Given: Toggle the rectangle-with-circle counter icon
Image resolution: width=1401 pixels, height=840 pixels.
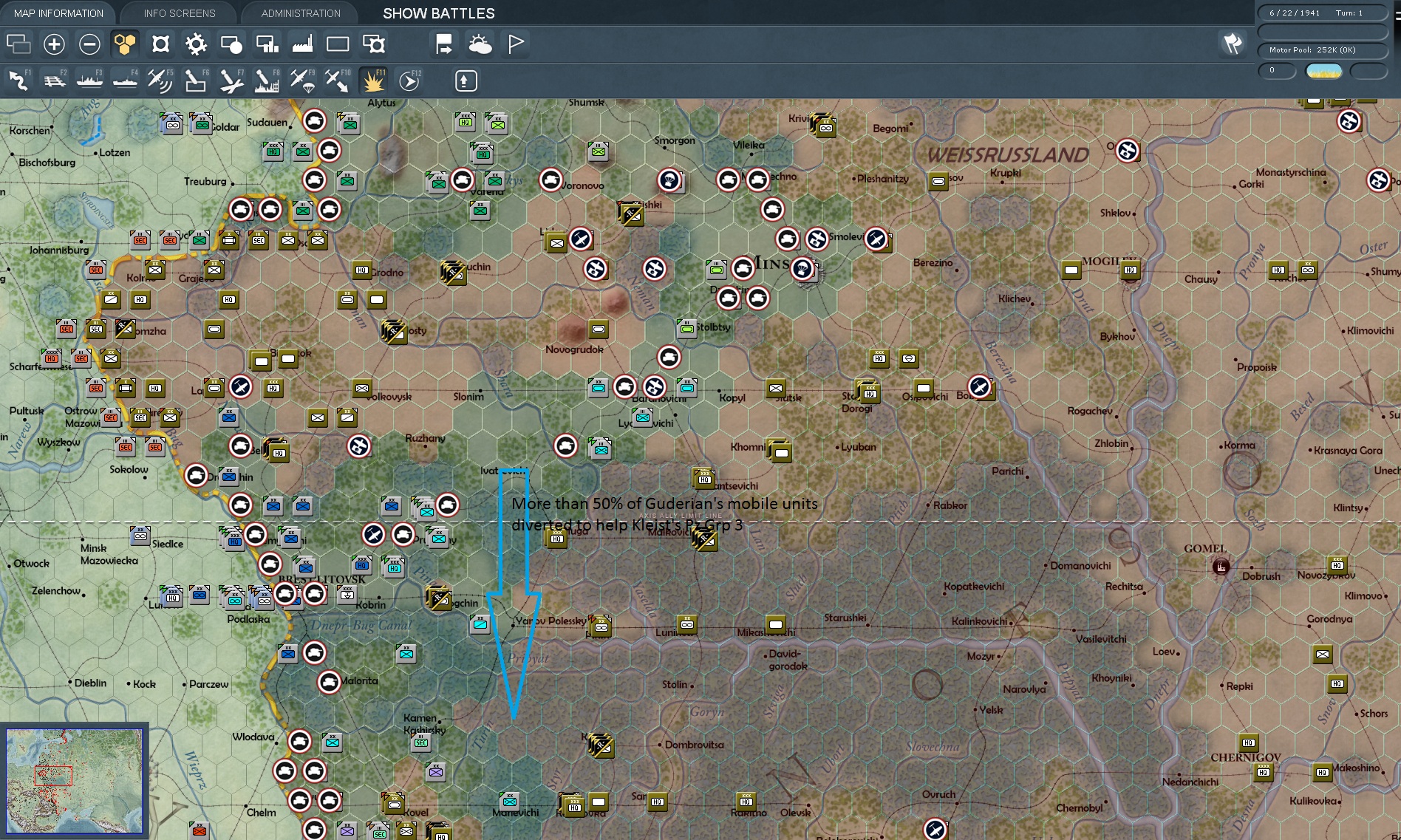Looking at the screenshot, I should tap(231, 44).
